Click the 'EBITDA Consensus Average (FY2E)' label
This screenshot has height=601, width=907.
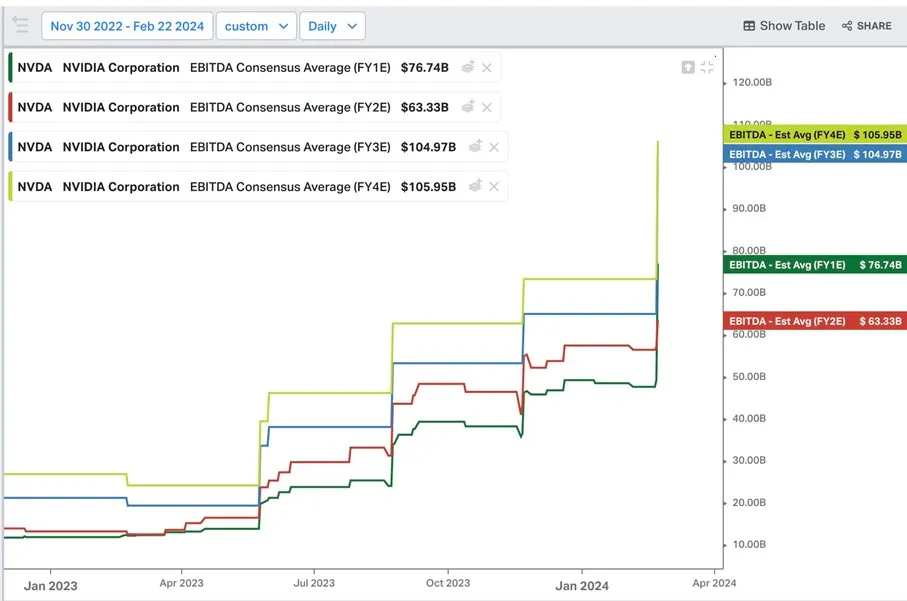(x=290, y=108)
